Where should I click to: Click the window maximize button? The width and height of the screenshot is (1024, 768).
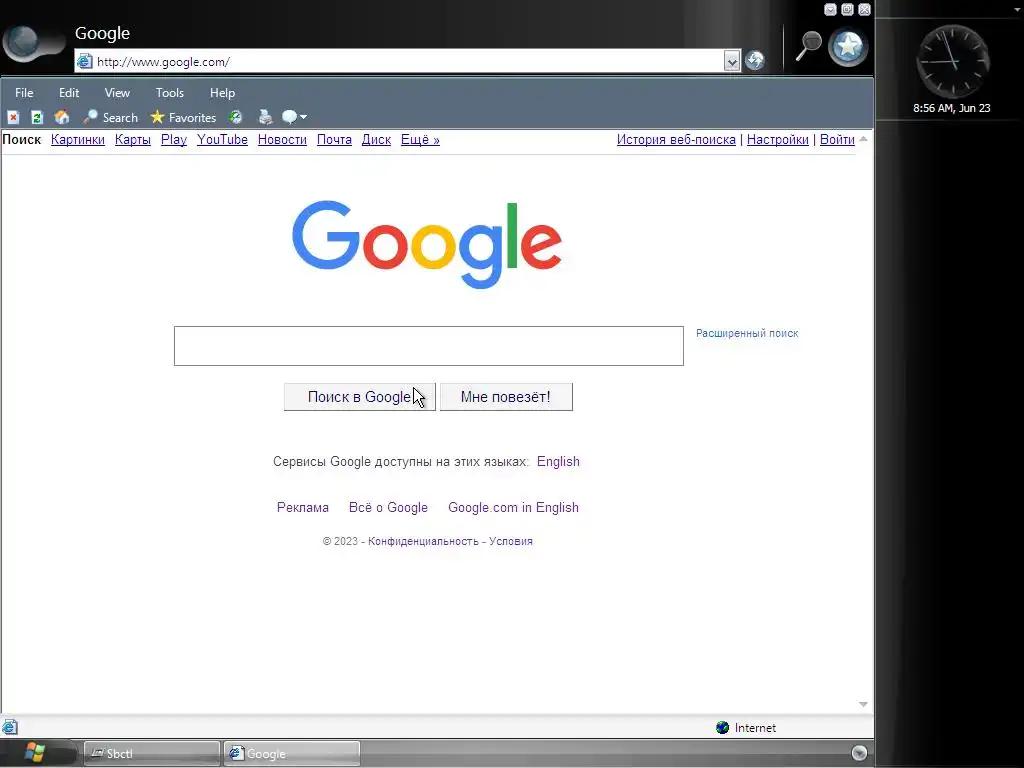tap(847, 9)
